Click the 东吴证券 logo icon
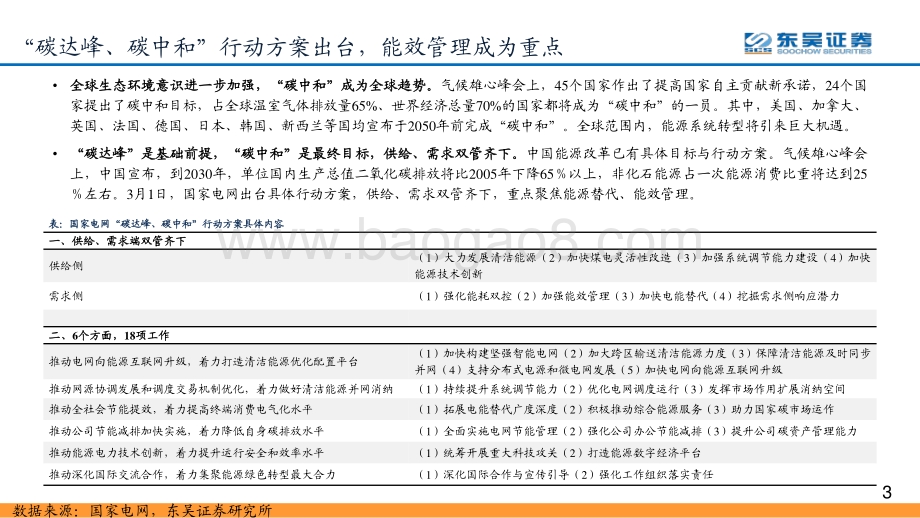920x518 pixels. pyautogui.click(x=757, y=43)
